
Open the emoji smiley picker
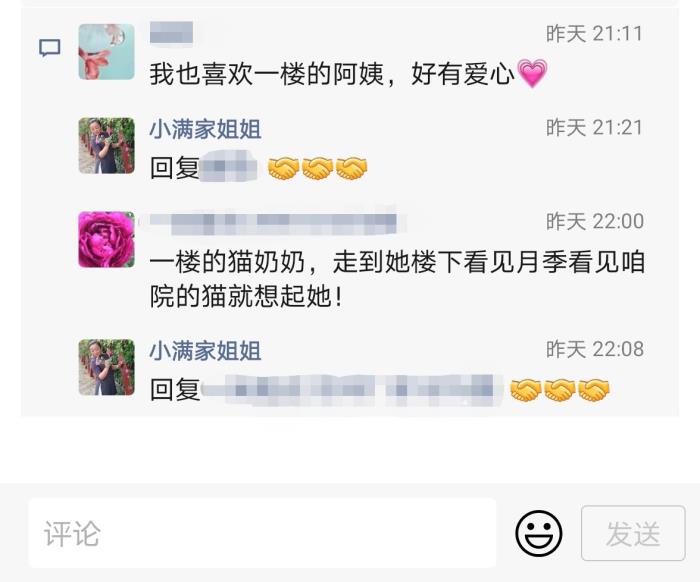(538, 533)
